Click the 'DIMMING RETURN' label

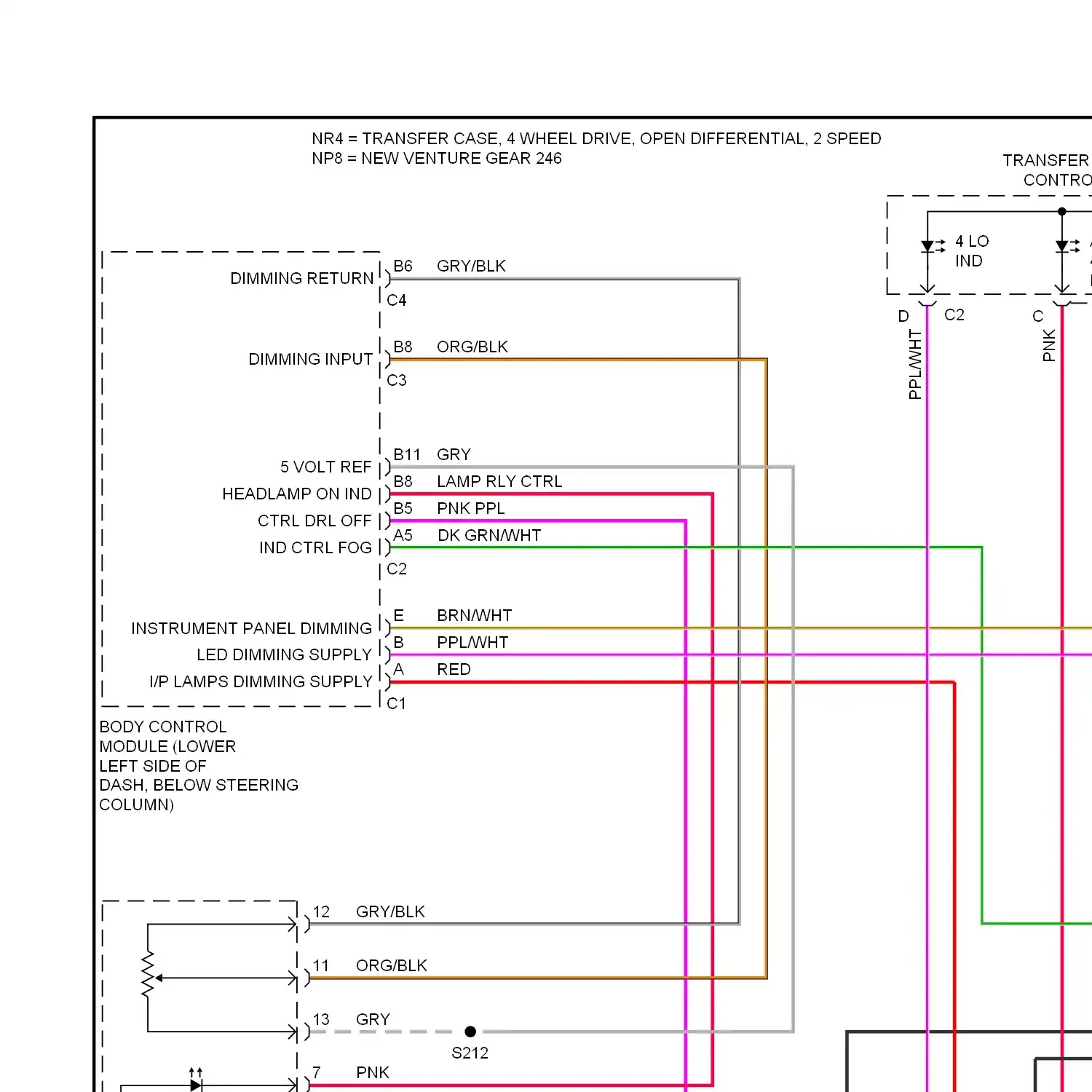[302, 278]
